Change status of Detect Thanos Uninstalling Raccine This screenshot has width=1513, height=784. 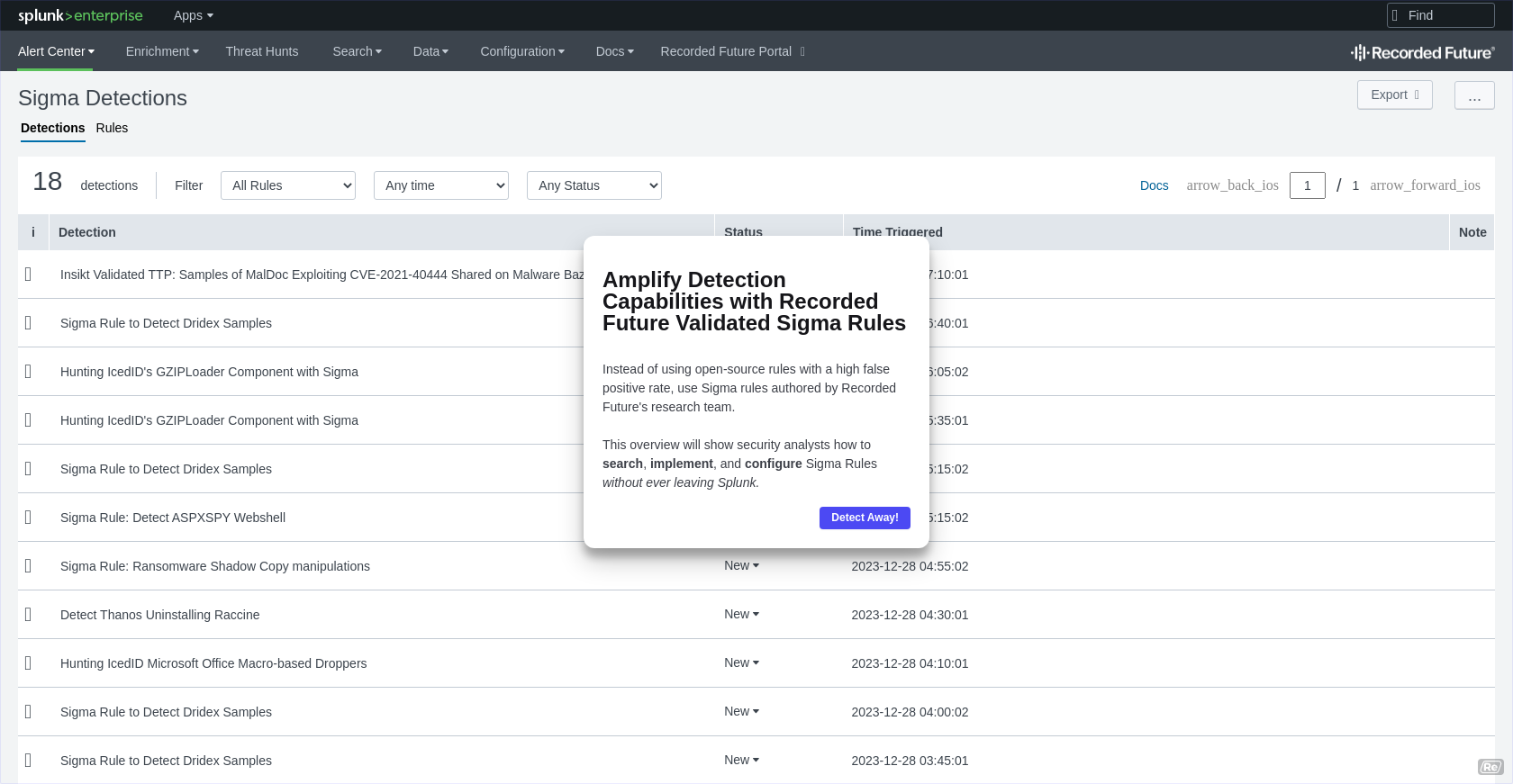point(741,614)
